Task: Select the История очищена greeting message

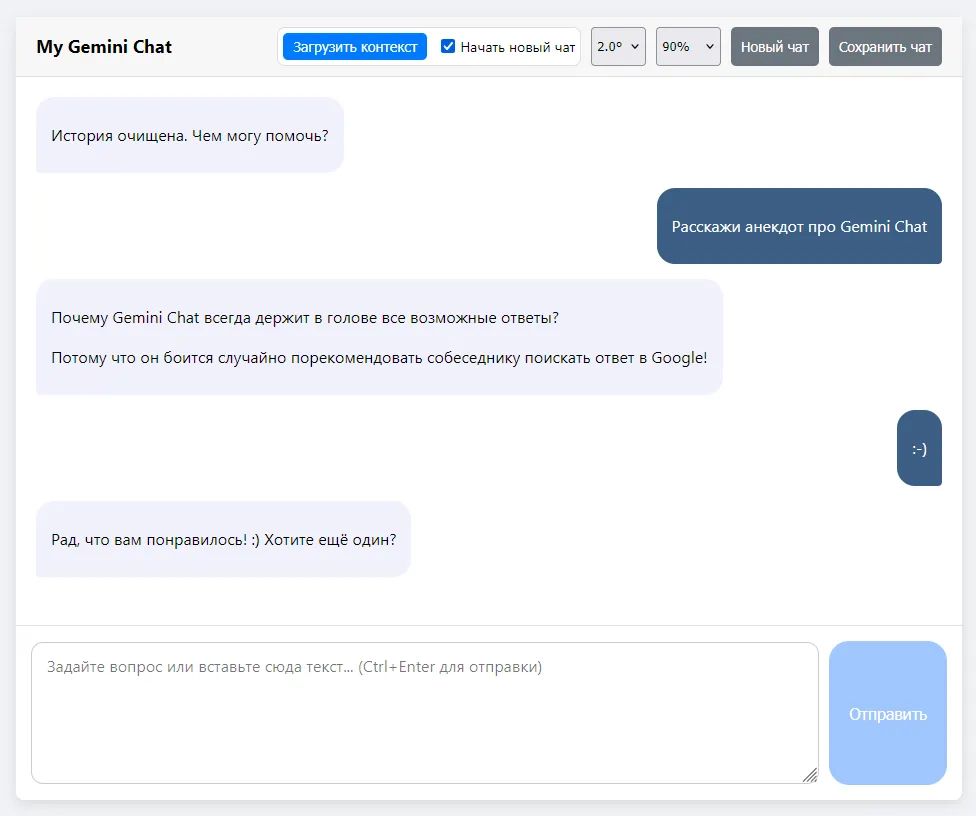Action: pos(190,135)
